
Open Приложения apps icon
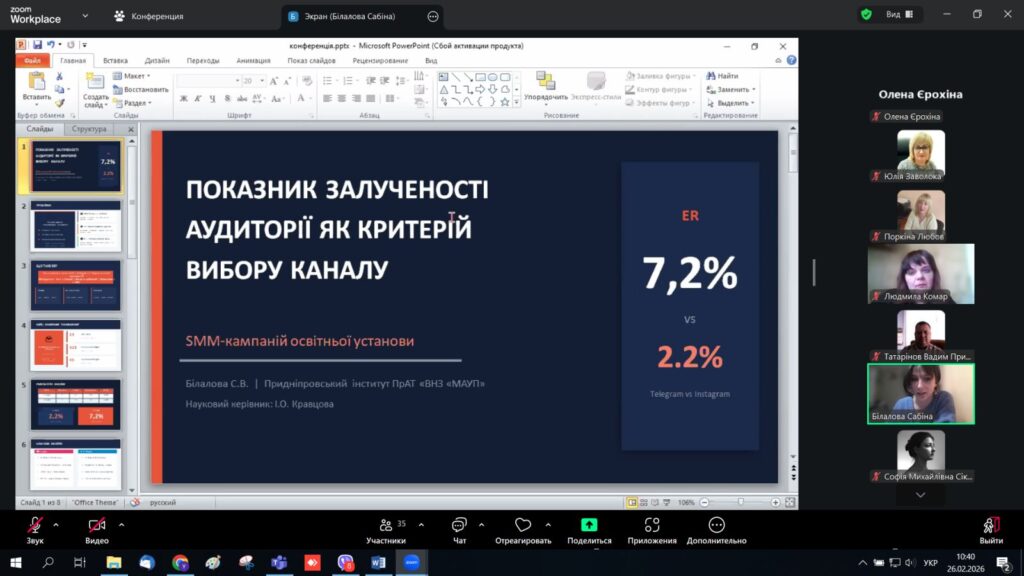tap(652, 525)
